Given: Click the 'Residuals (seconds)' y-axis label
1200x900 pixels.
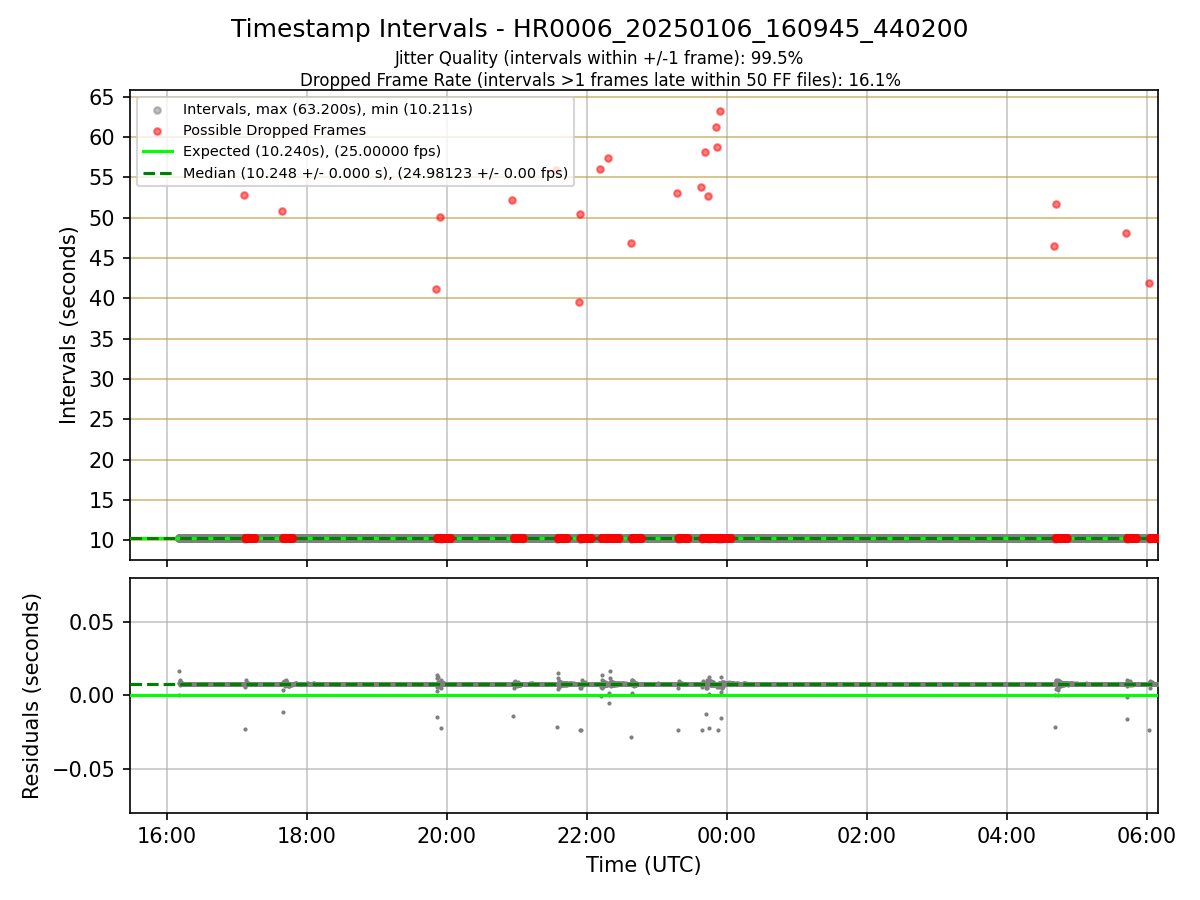Looking at the screenshot, I should pyautogui.click(x=32, y=696).
